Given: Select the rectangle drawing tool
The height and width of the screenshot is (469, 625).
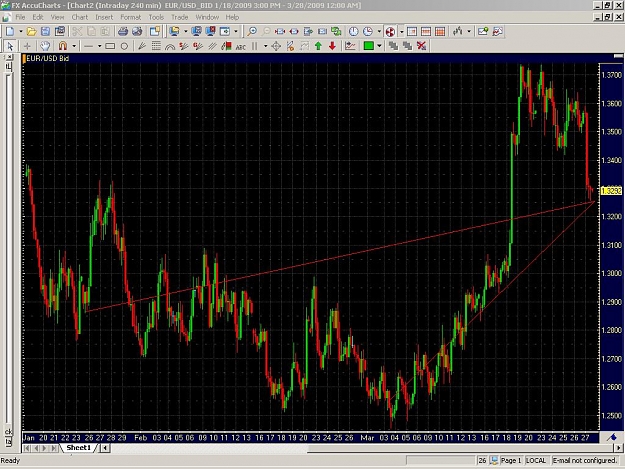Looking at the screenshot, I should point(110,46).
